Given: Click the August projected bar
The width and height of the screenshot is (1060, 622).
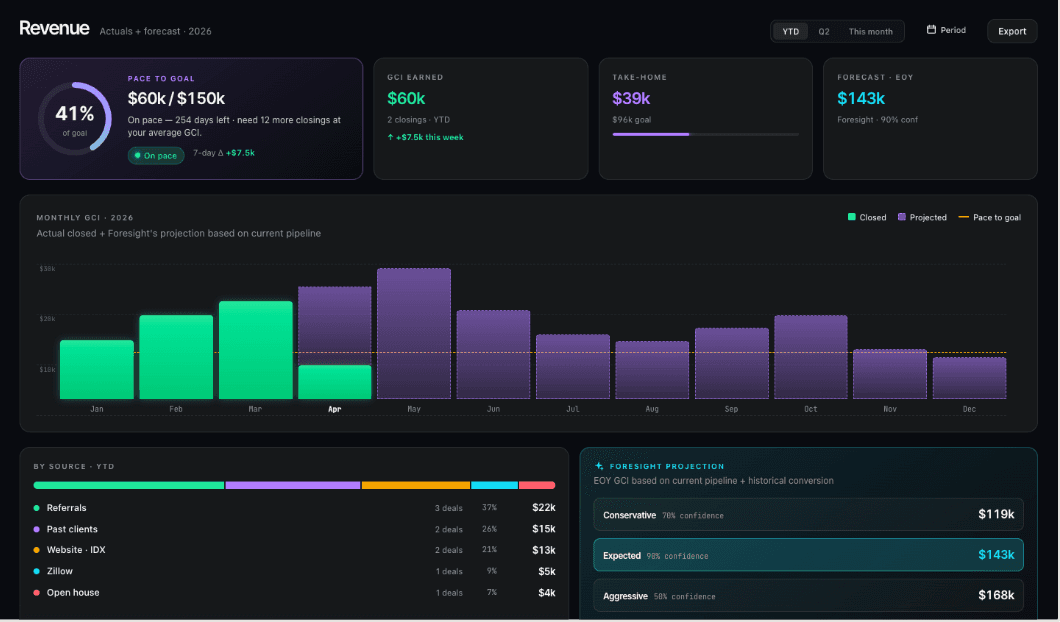Looking at the screenshot, I should click(652, 370).
